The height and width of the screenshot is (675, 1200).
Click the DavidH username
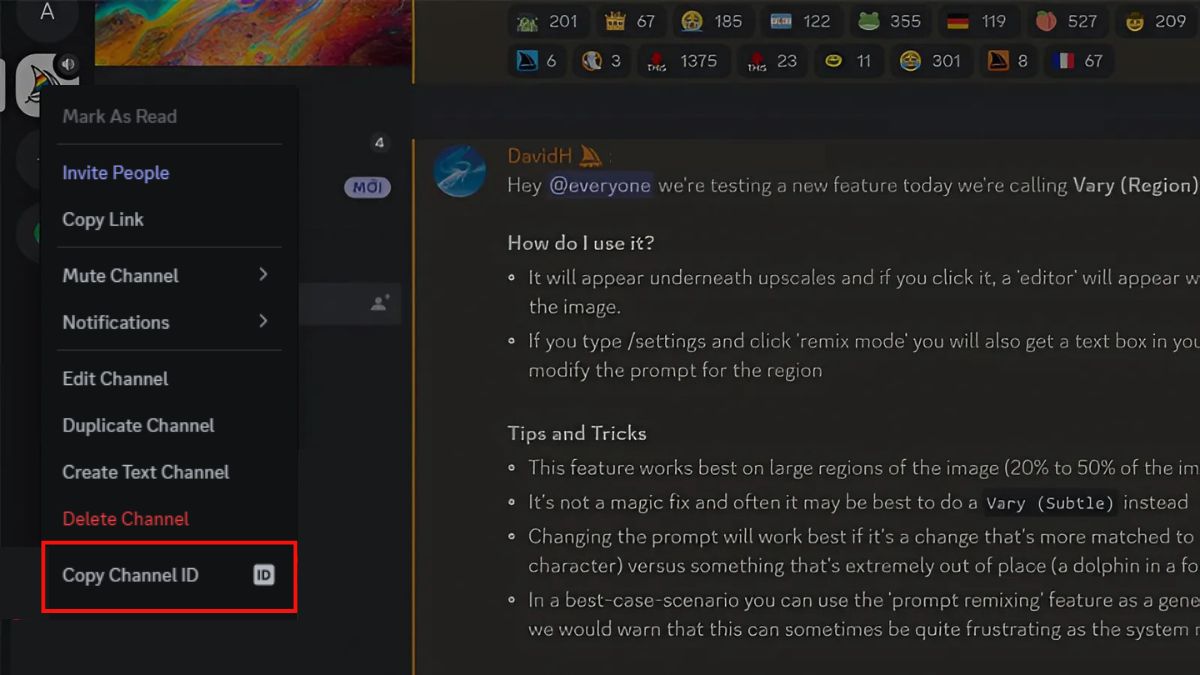(x=541, y=156)
